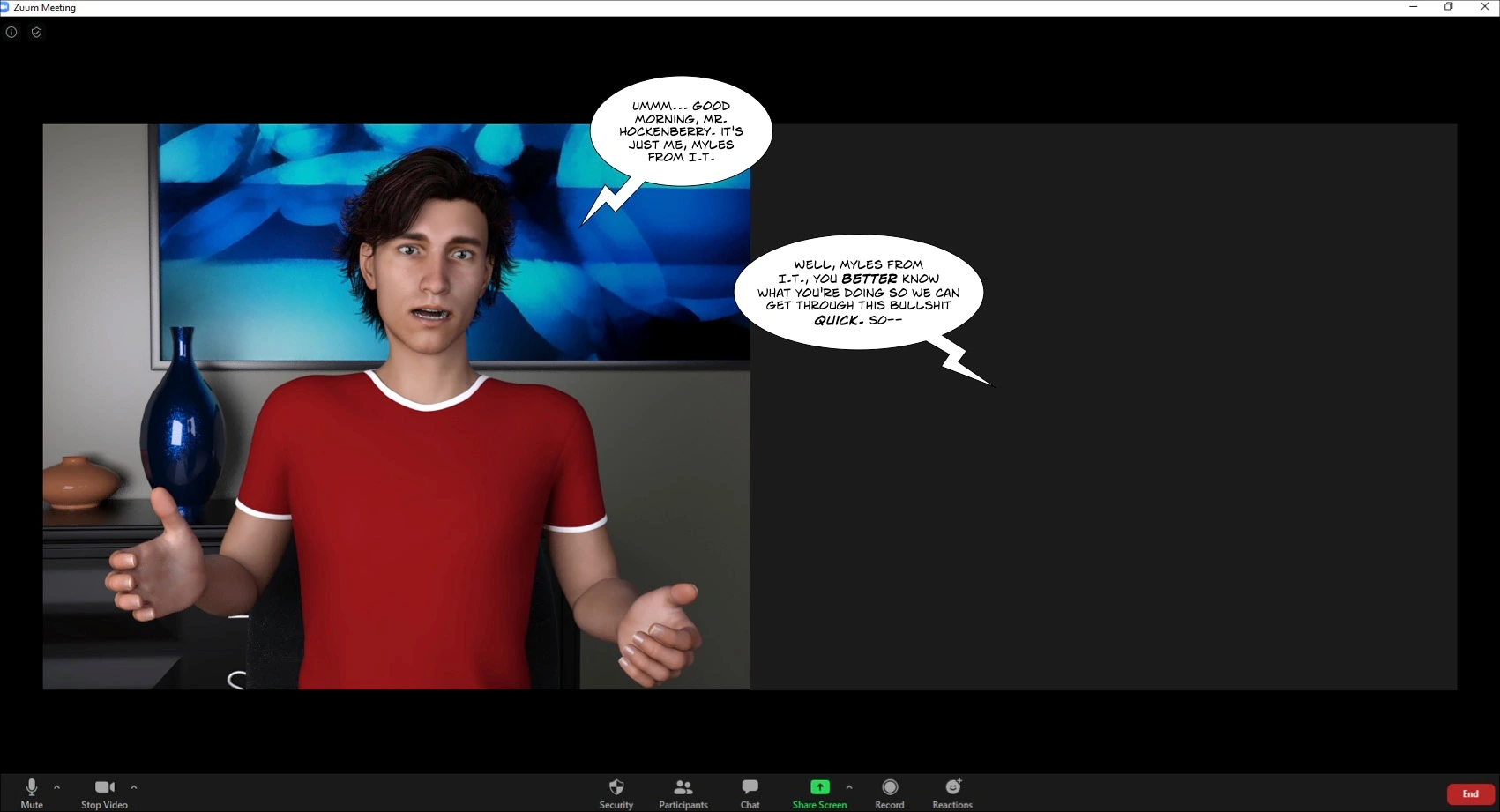Click the green Share Screen icon
1500x812 pixels.
pyautogui.click(x=819, y=787)
